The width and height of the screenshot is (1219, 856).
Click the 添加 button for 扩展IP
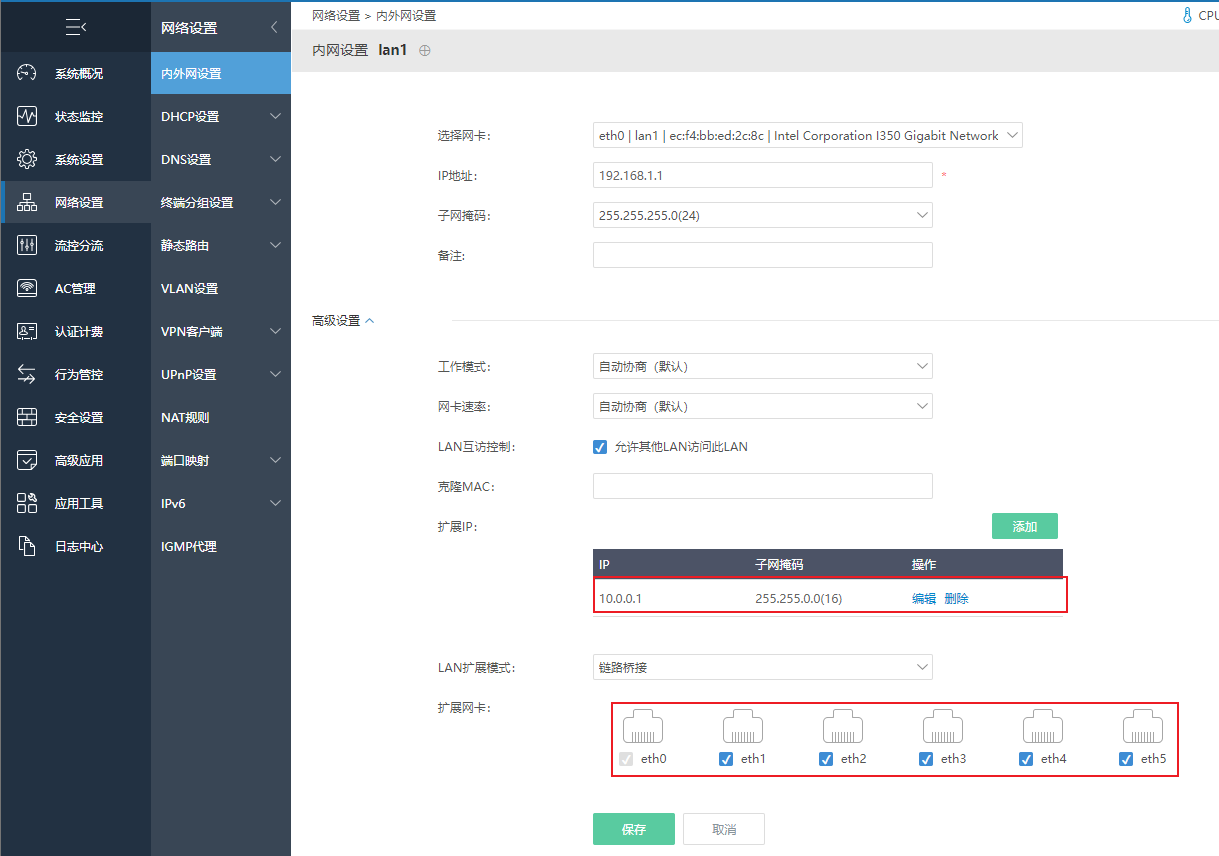point(1025,526)
